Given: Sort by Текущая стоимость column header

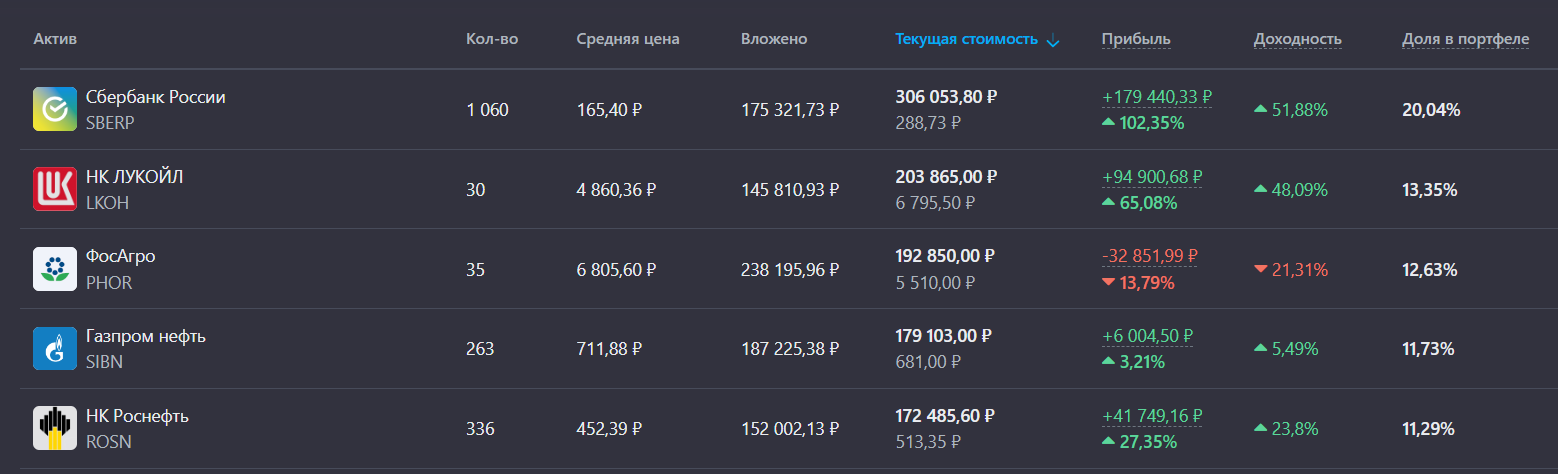Looking at the screenshot, I should [x=966, y=39].
